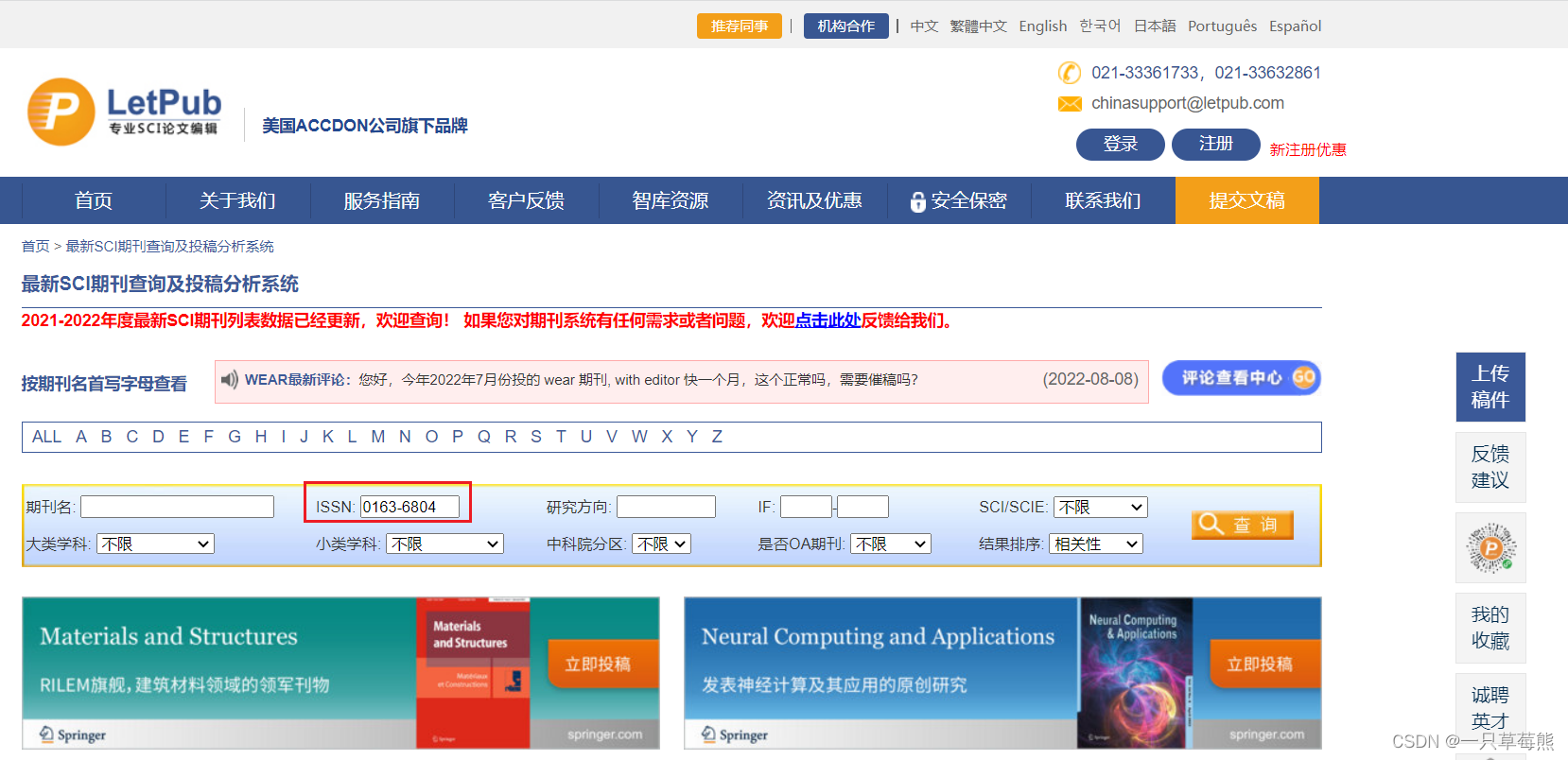The image size is (1568, 760).
Task: Click the IF maximum value field
Action: click(x=862, y=507)
